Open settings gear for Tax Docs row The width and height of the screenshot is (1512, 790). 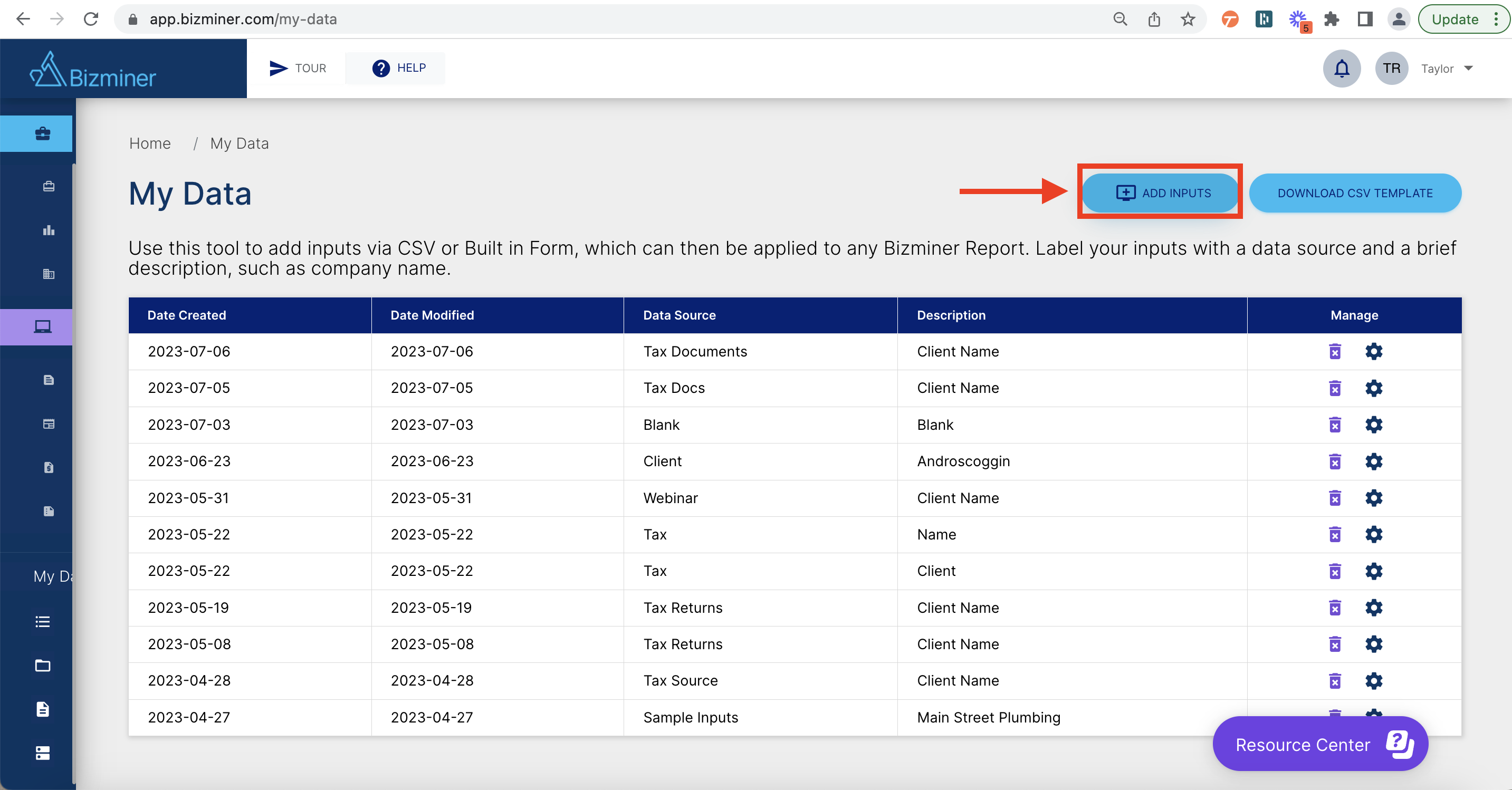(x=1373, y=388)
